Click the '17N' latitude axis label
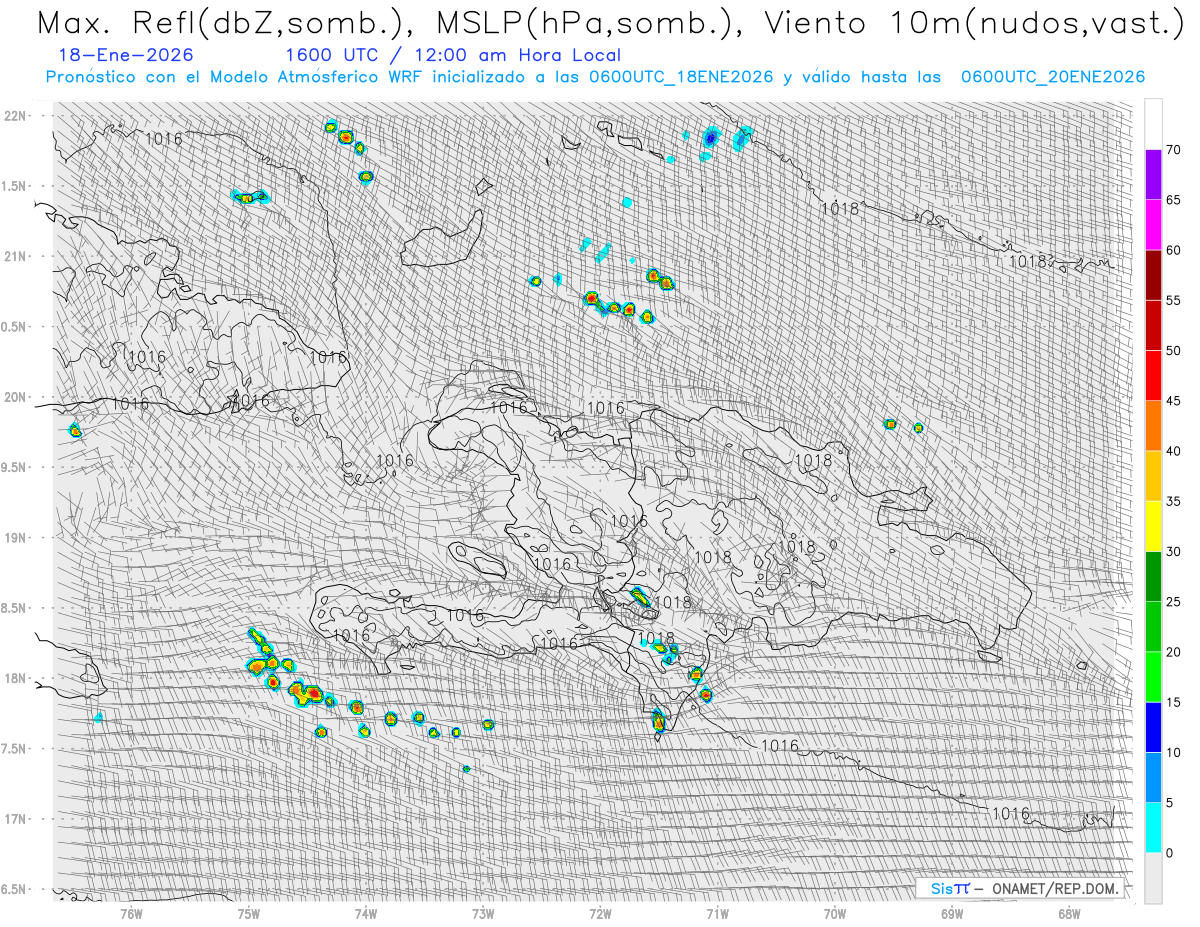The height and width of the screenshot is (927, 1200). point(14,819)
